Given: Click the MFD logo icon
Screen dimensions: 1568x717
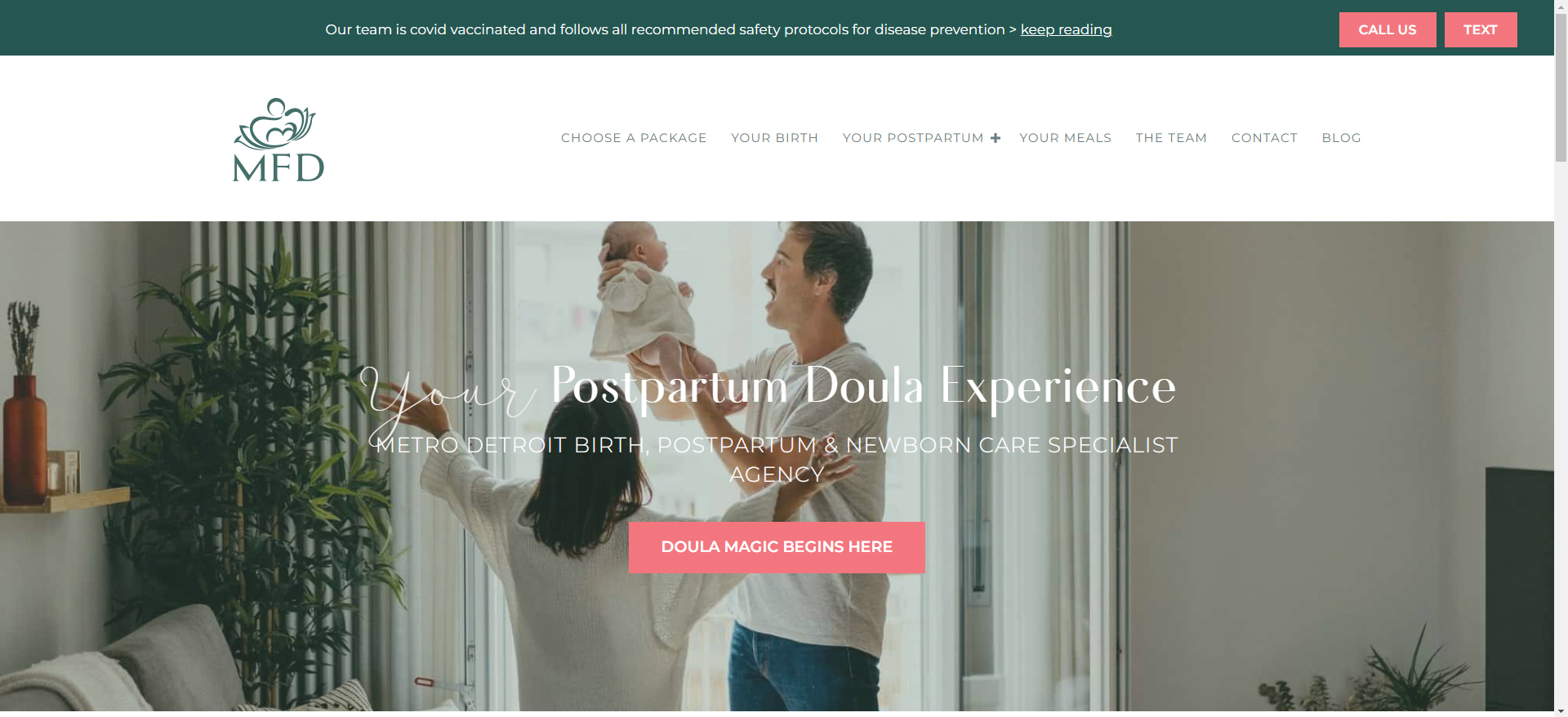Looking at the screenshot, I should coord(278,140).
